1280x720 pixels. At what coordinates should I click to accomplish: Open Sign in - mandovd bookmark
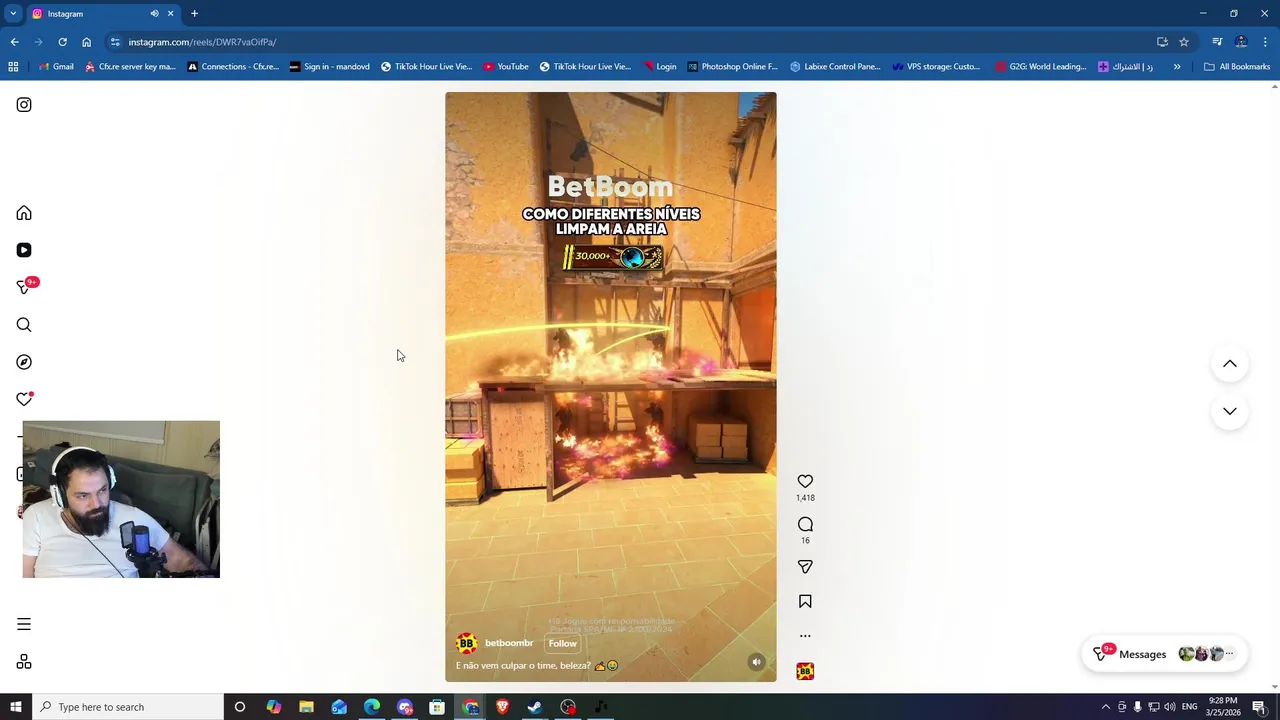(x=329, y=67)
